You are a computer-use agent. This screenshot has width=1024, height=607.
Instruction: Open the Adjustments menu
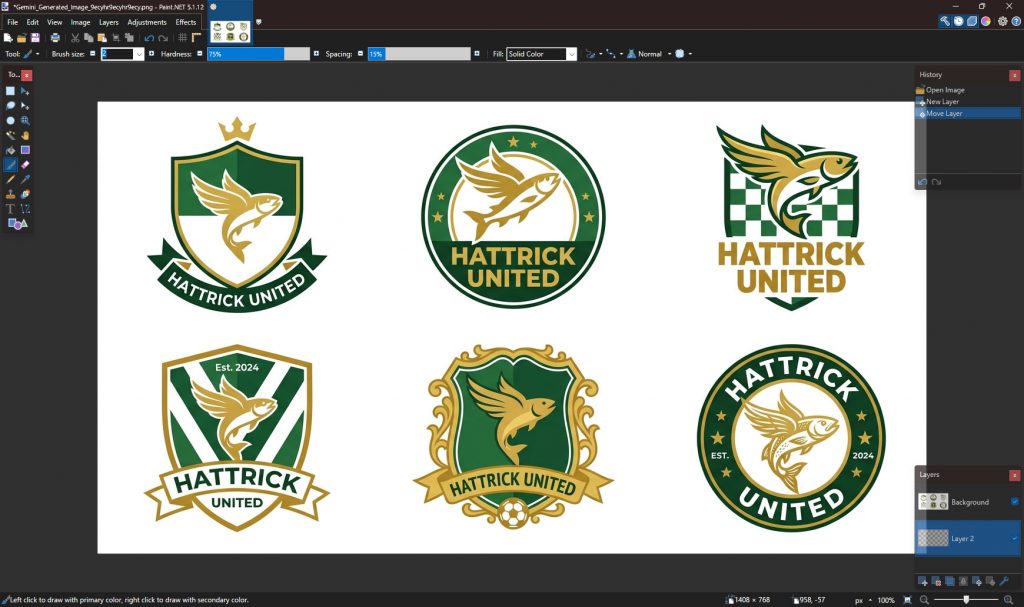[x=147, y=22]
